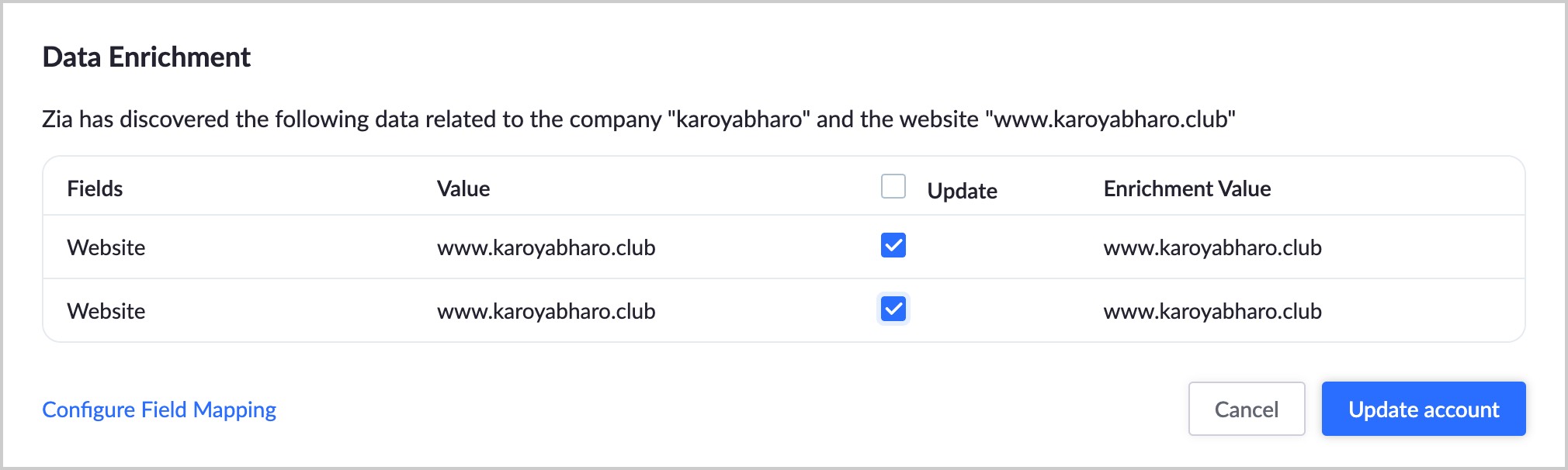Click the quoted company name "karoyabharo"
Screen dimensions: 1568x470
pyautogui.click(x=739, y=119)
